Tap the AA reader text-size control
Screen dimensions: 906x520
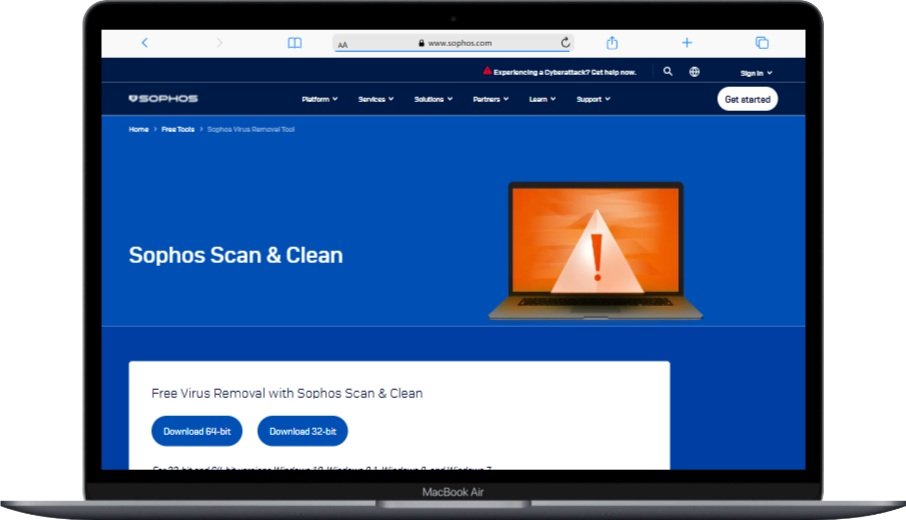[x=343, y=44]
